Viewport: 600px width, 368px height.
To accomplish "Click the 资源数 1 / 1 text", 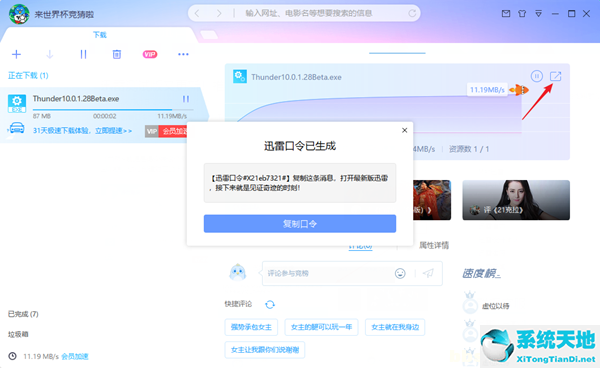I will 469,149.
